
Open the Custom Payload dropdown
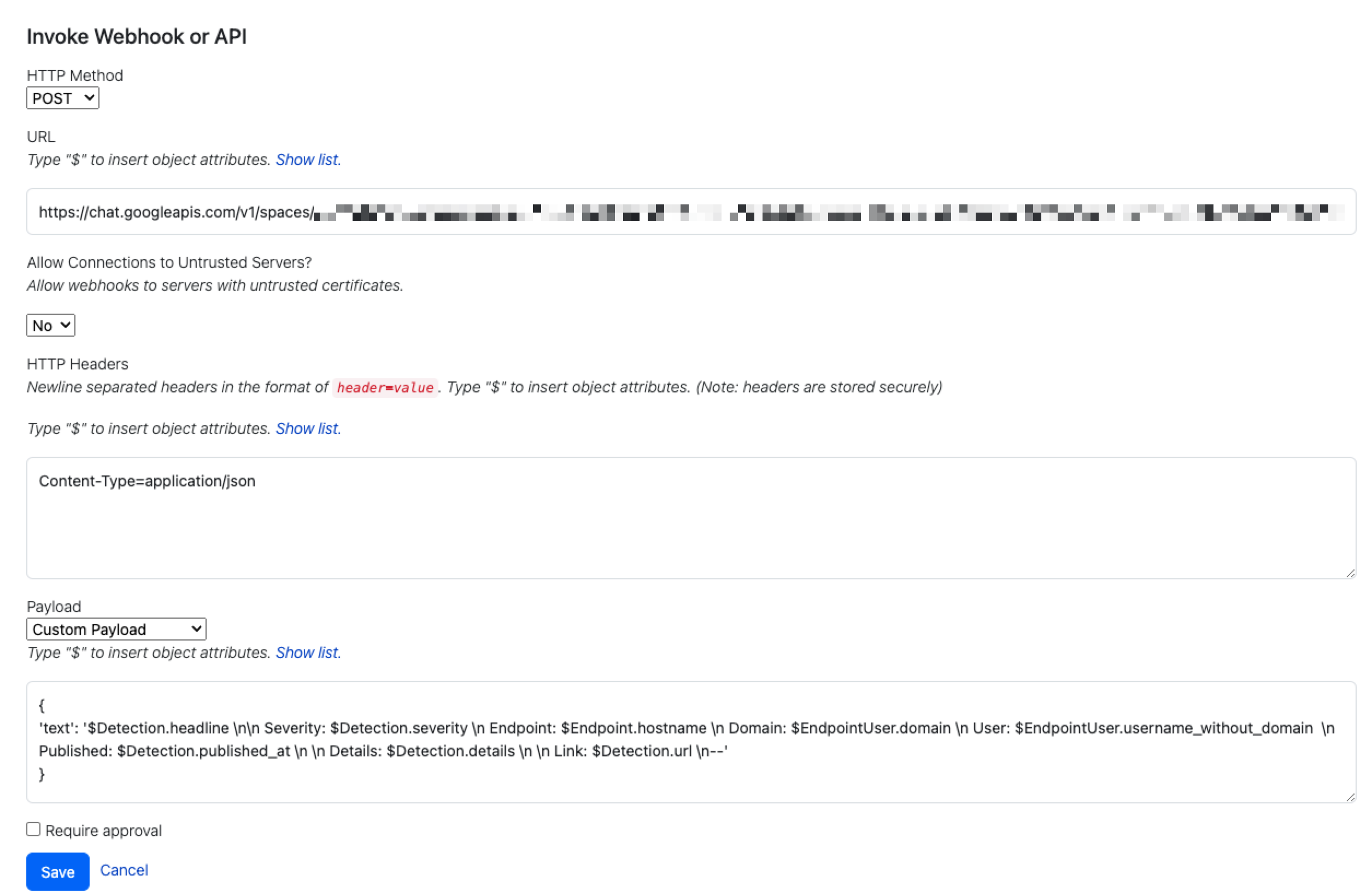point(116,629)
